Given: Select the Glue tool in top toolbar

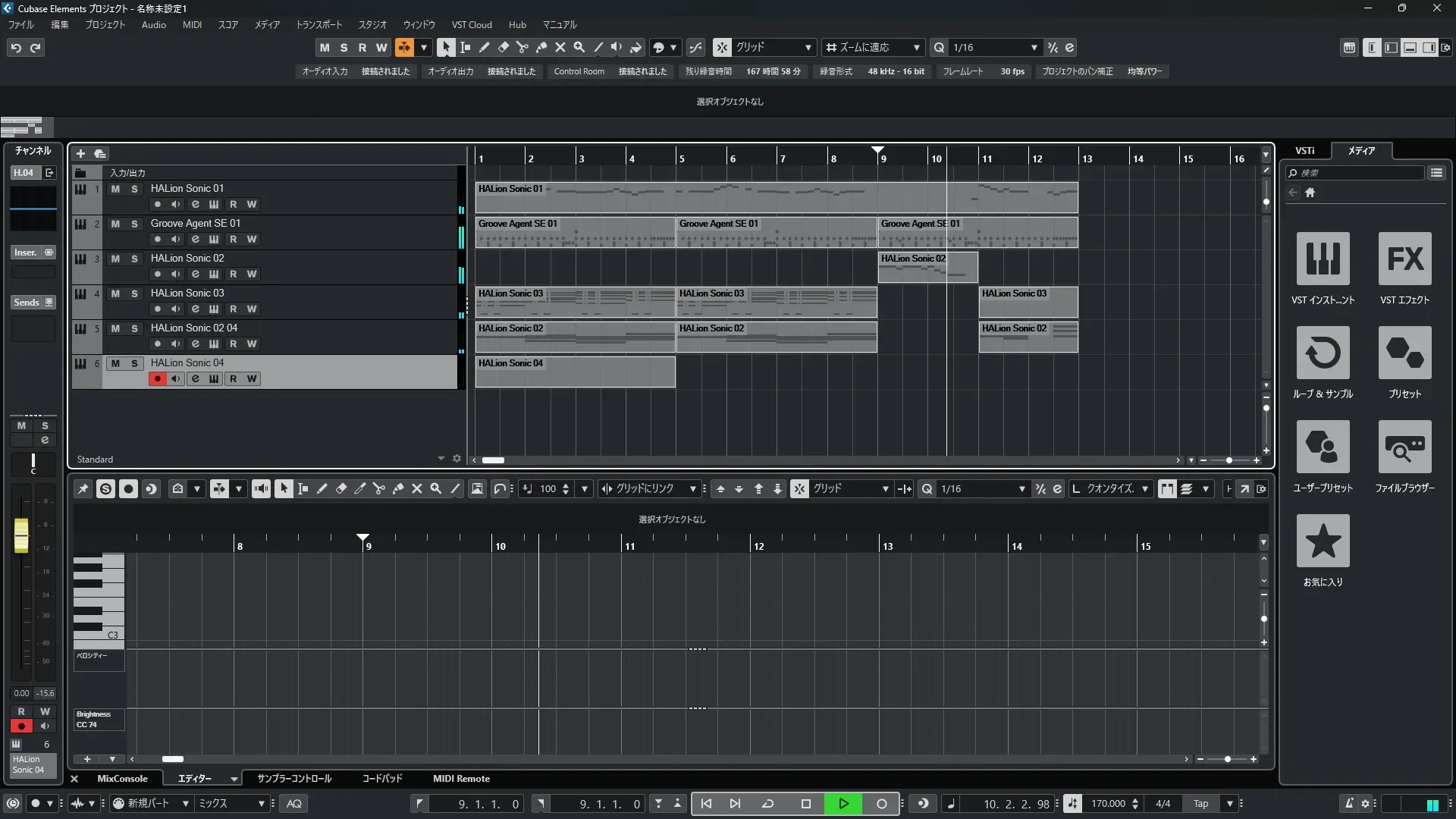Looking at the screenshot, I should coord(541,47).
